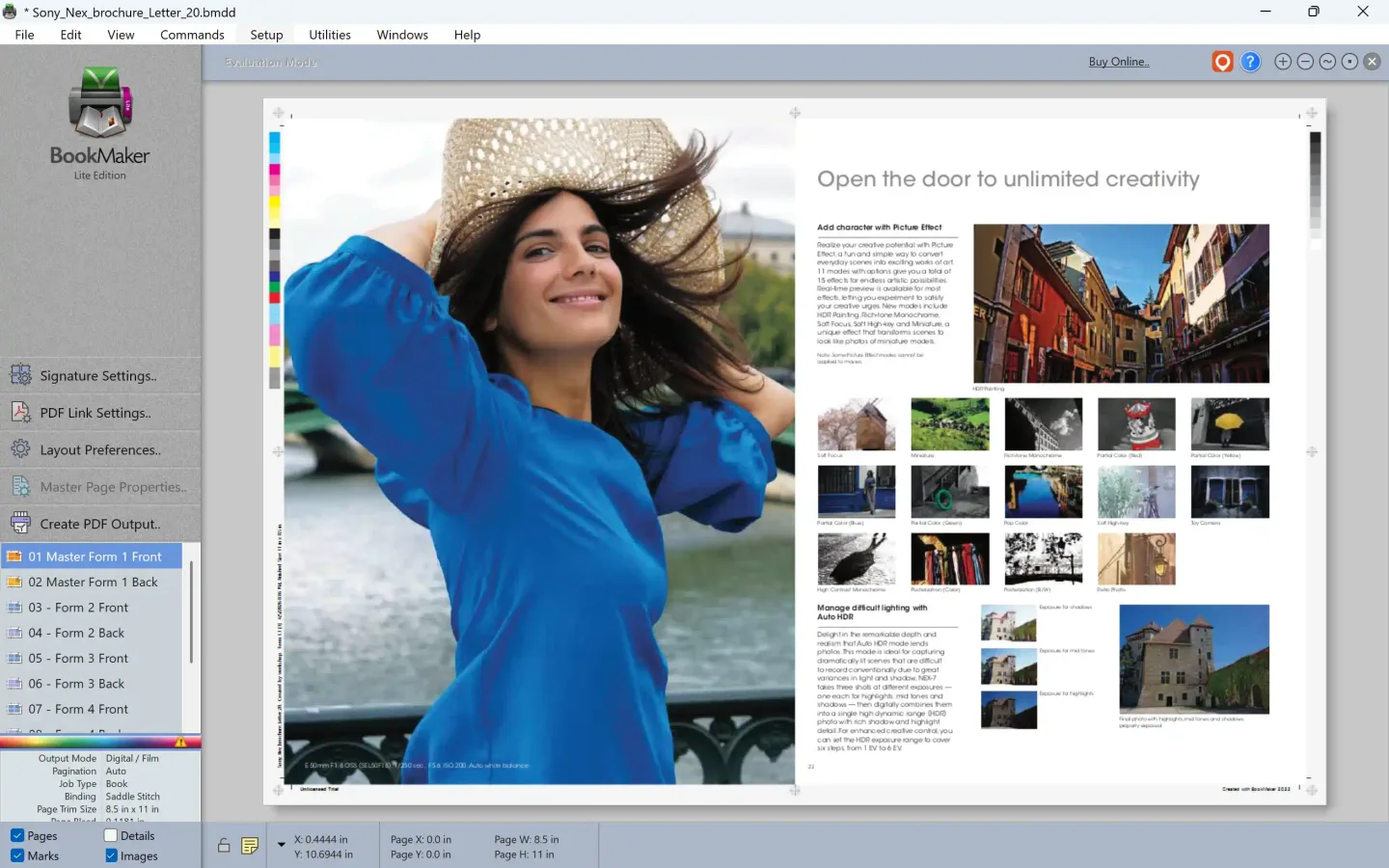This screenshot has height=868, width=1389.
Task: Click Create PDF Output button
Action: 100,524
